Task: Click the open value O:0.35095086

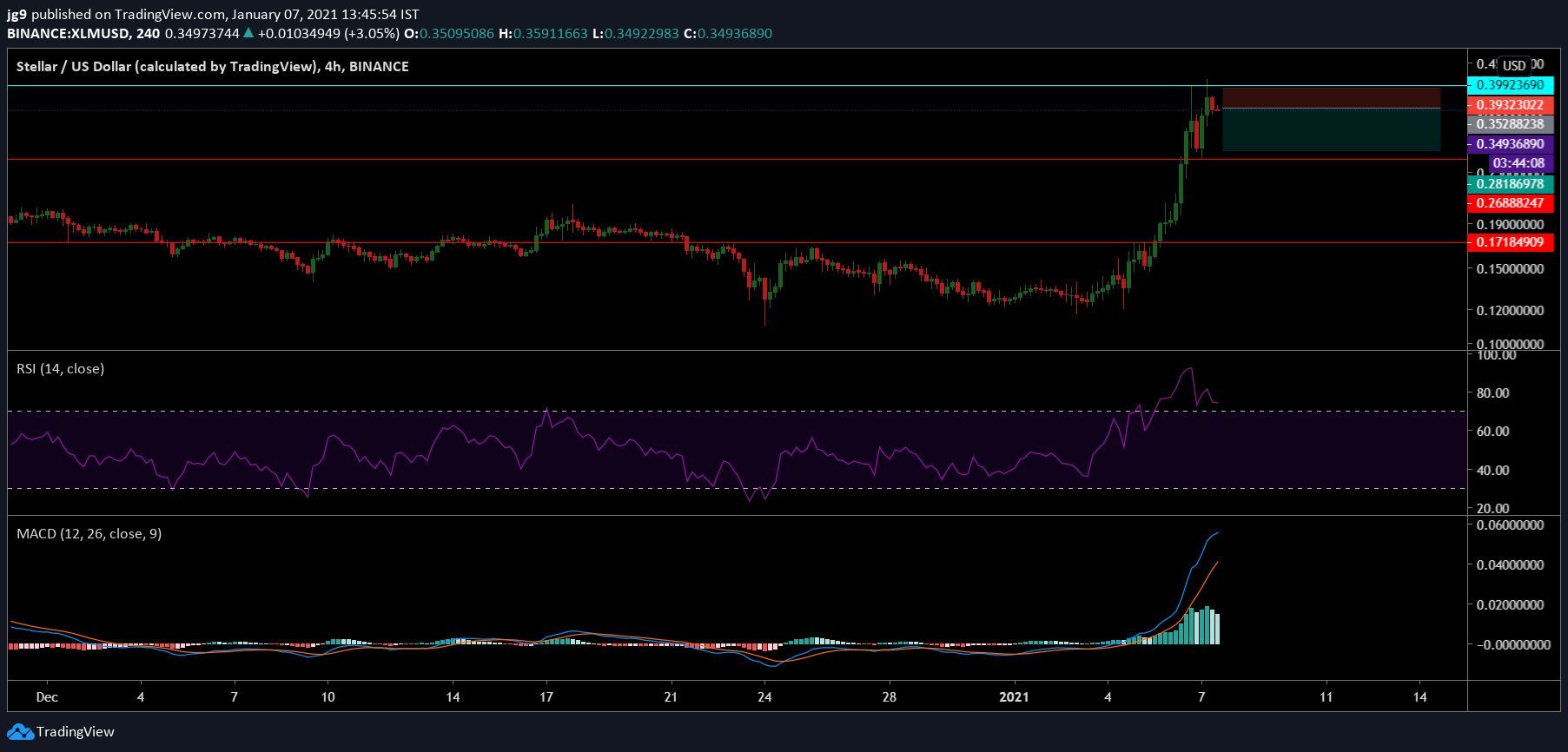Action: click(x=451, y=34)
